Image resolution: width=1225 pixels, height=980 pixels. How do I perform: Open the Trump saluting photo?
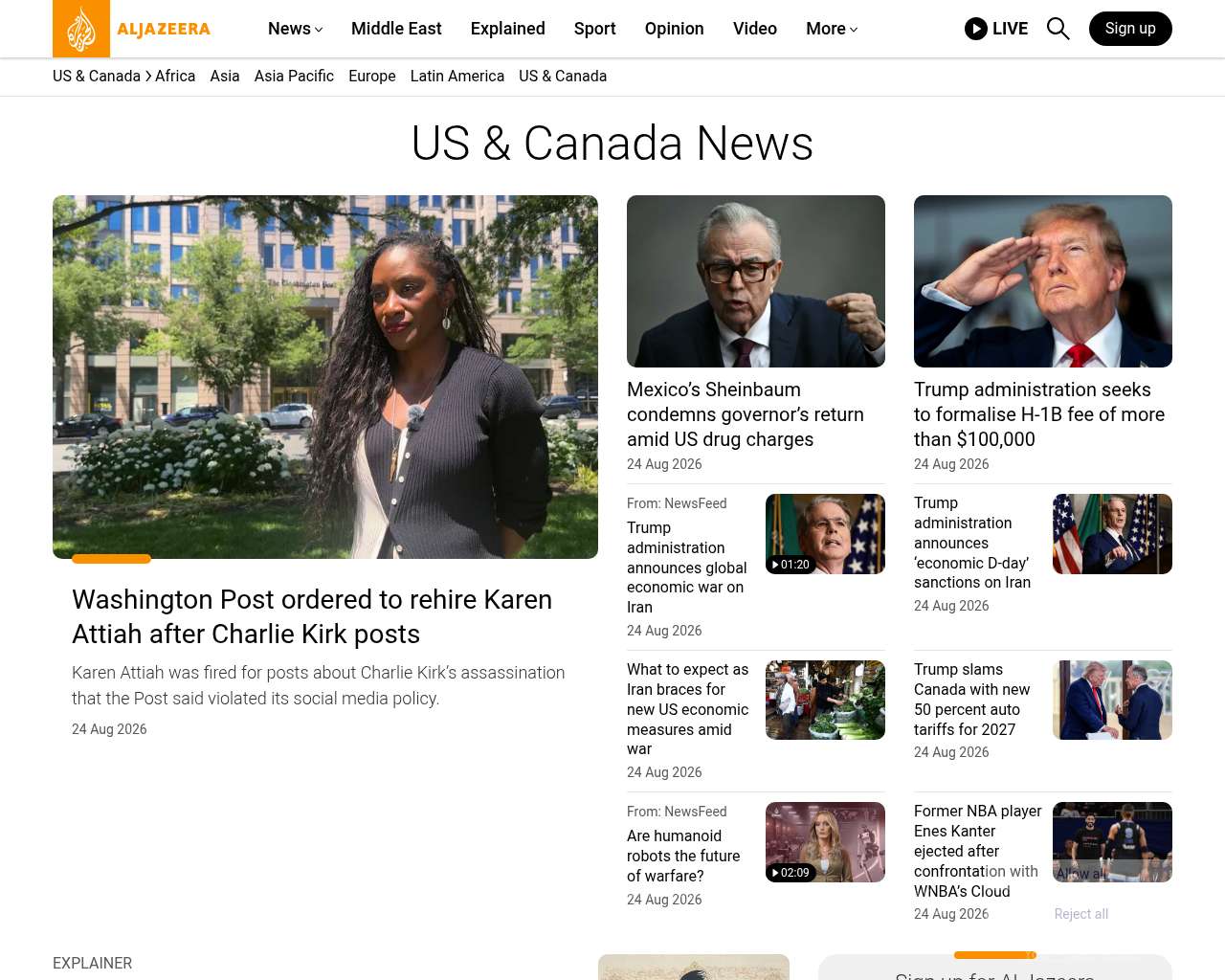[1043, 281]
